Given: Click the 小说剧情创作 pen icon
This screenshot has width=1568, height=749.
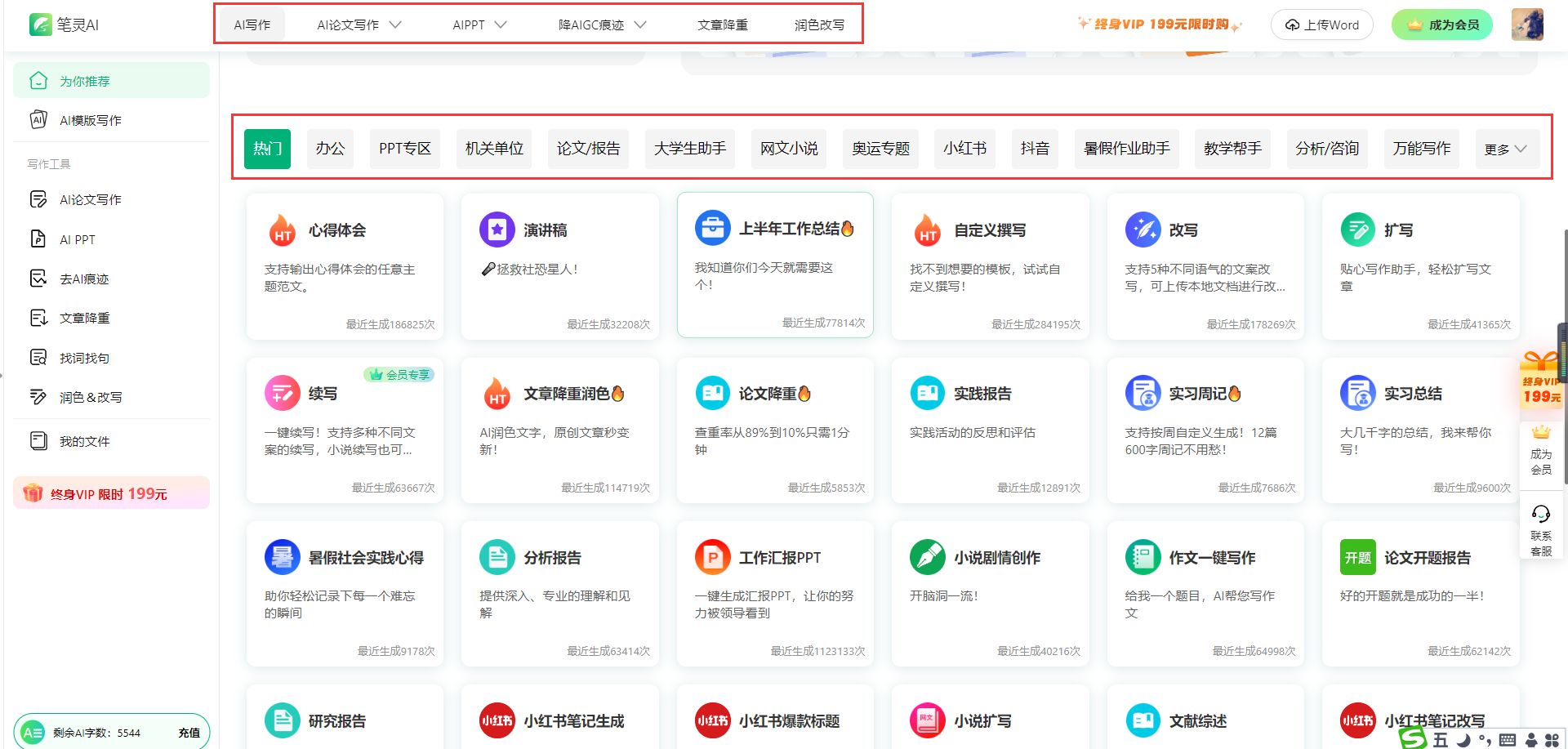Looking at the screenshot, I should (927, 558).
